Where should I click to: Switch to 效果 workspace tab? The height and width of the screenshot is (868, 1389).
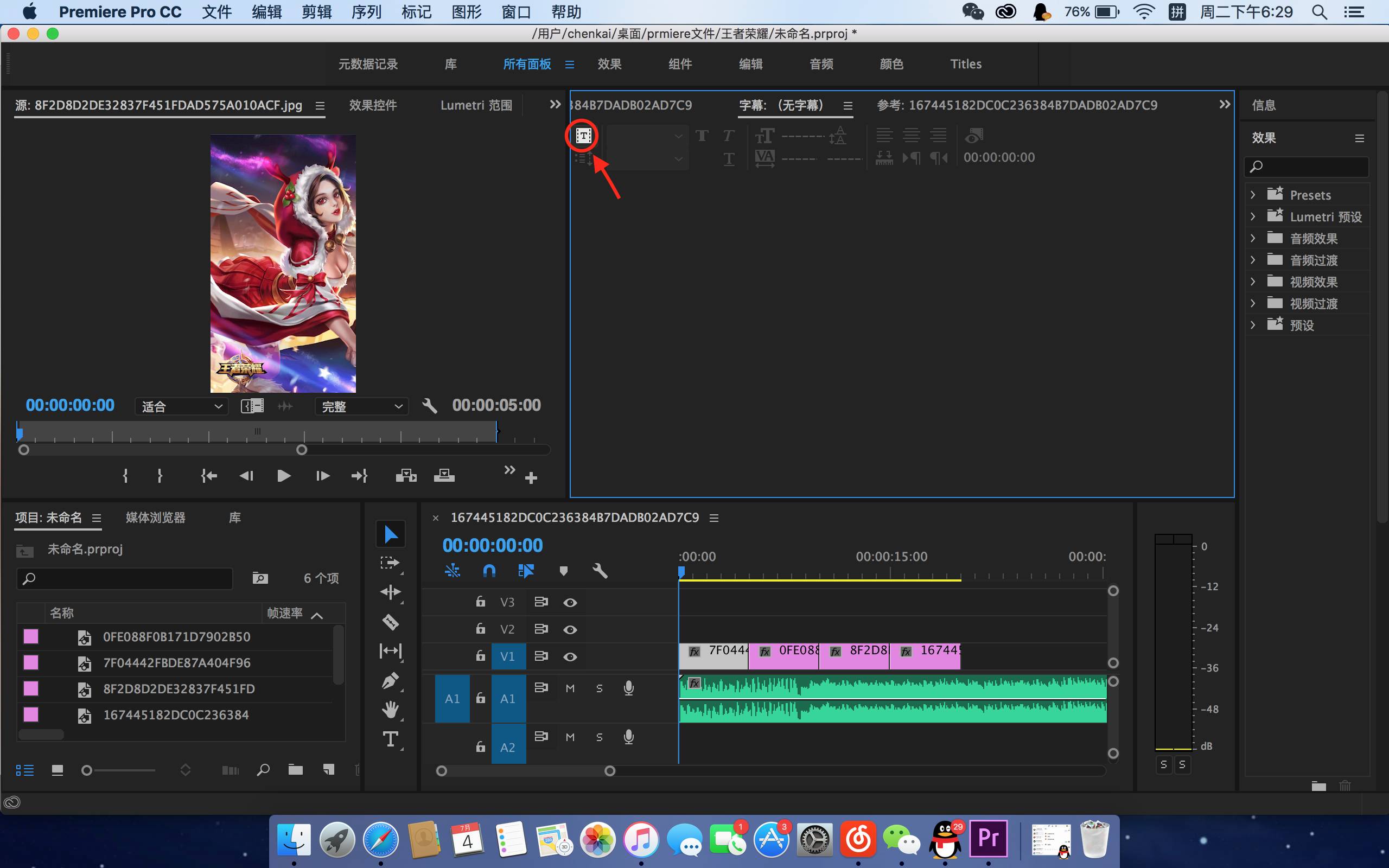pos(609,65)
